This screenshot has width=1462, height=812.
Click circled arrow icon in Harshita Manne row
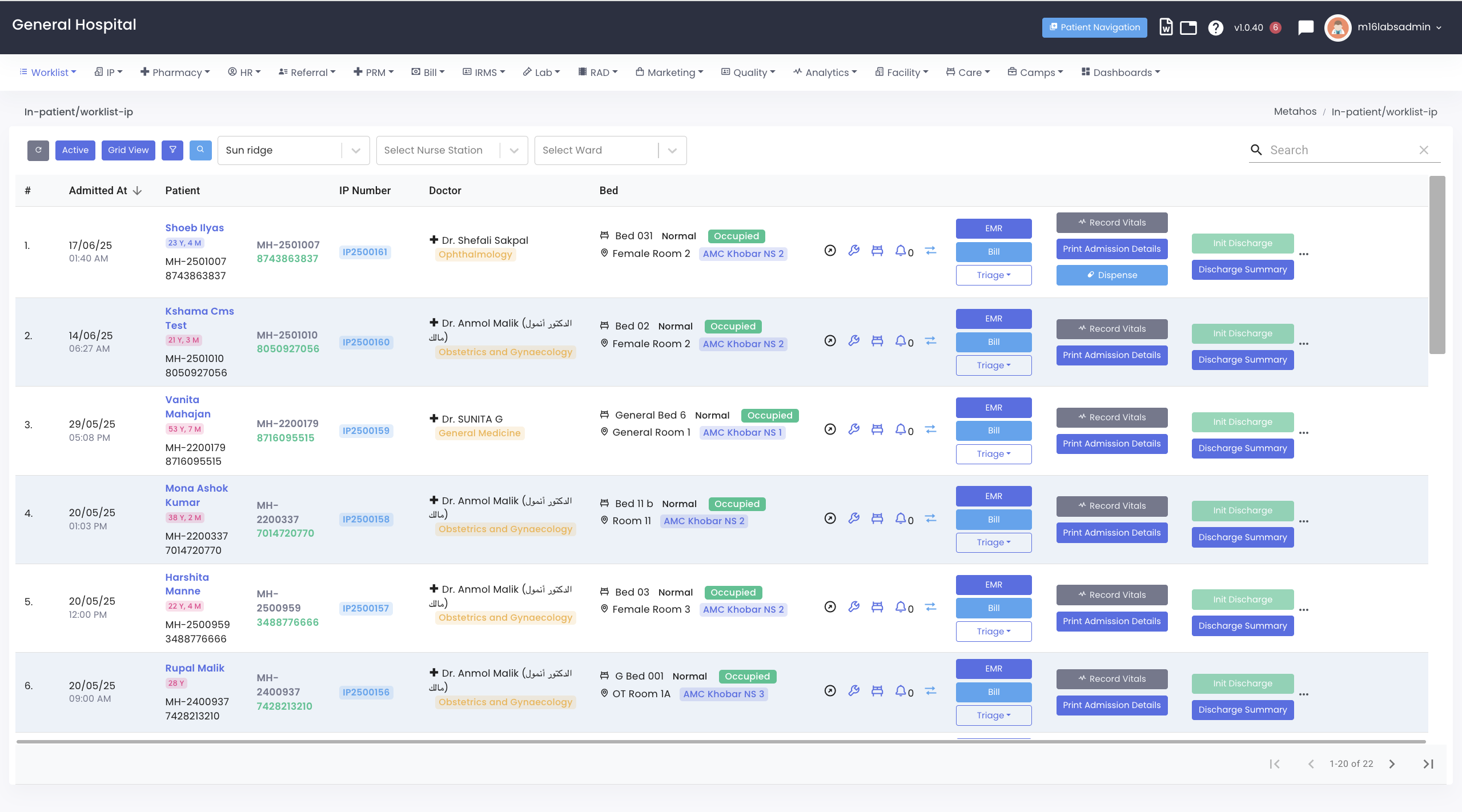click(x=830, y=607)
